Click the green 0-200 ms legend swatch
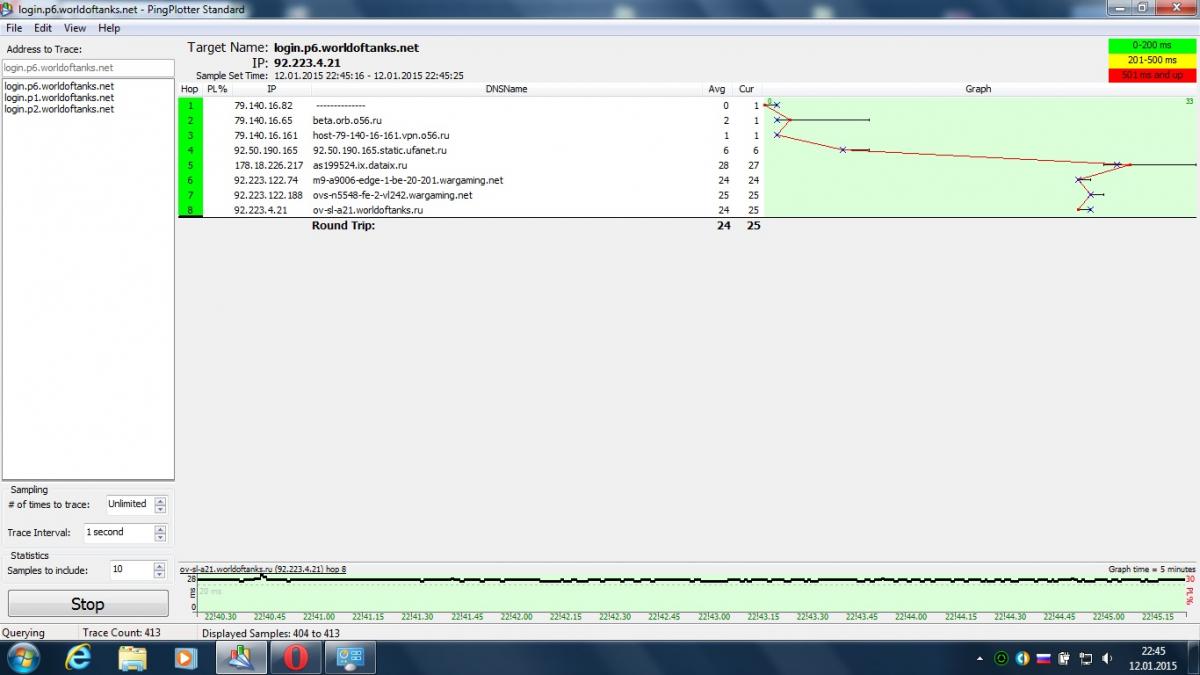 tap(1151, 45)
